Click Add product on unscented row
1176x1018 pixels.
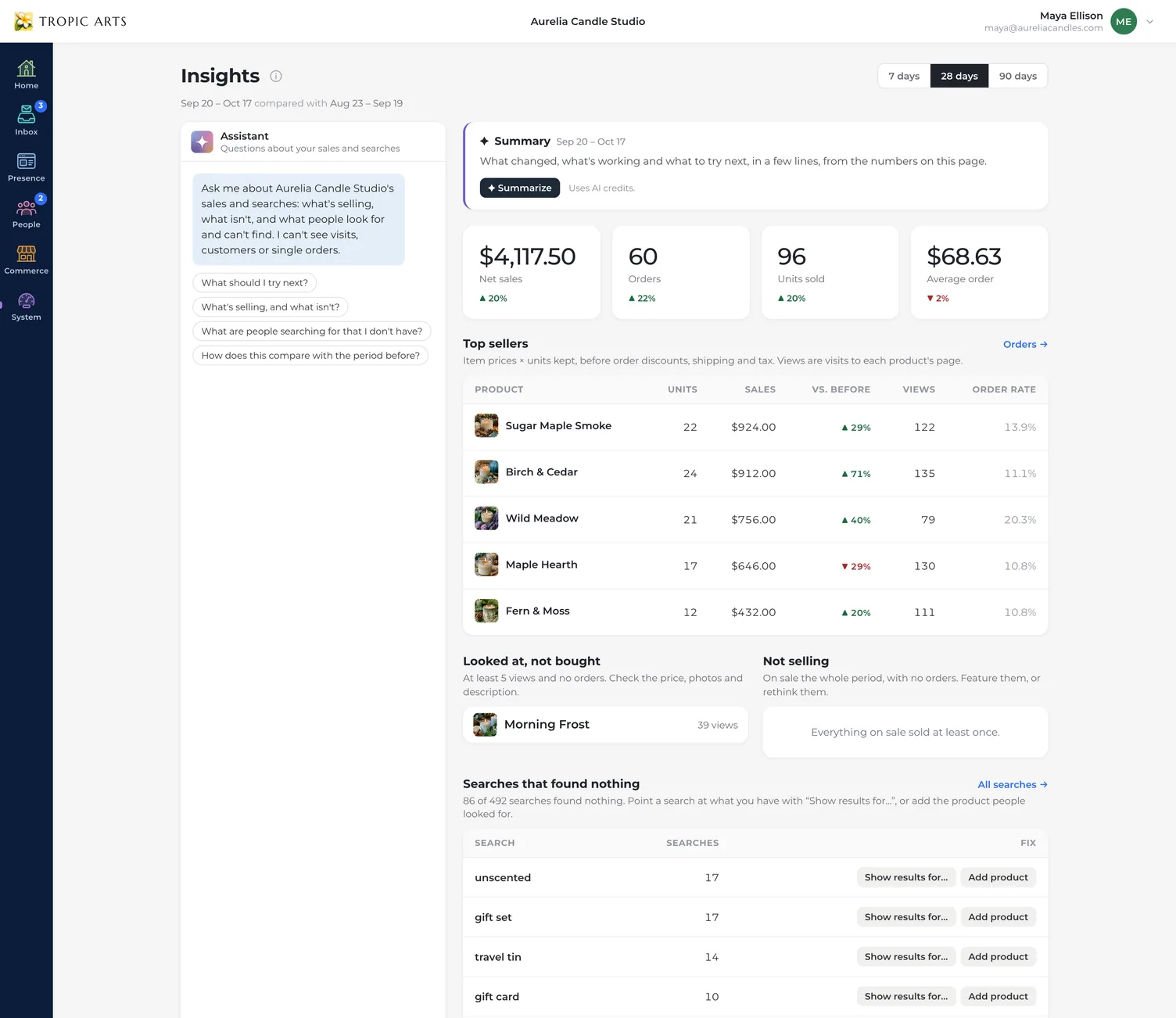(x=998, y=877)
